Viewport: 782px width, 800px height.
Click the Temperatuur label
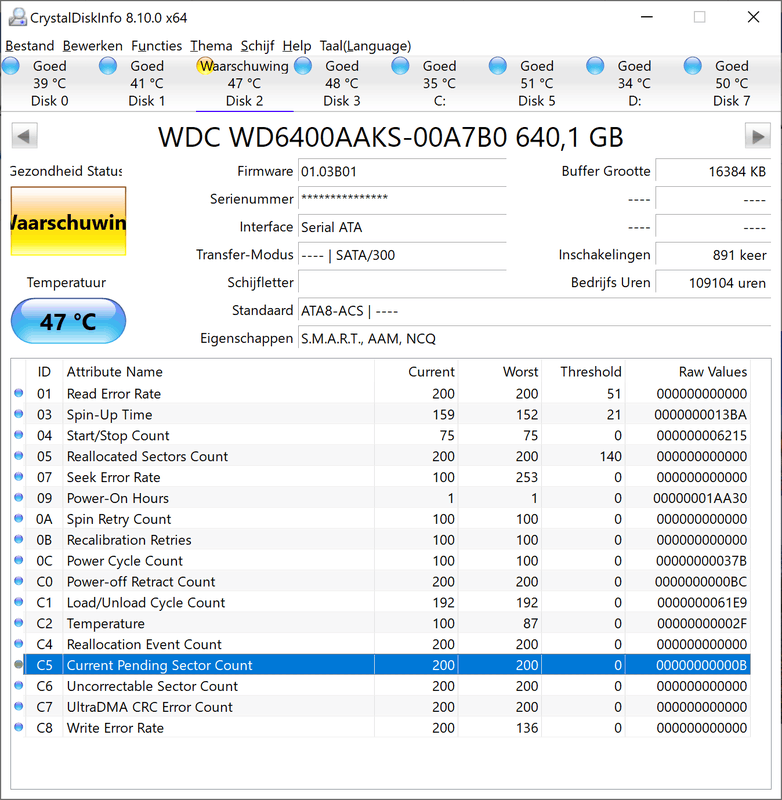tap(66, 282)
